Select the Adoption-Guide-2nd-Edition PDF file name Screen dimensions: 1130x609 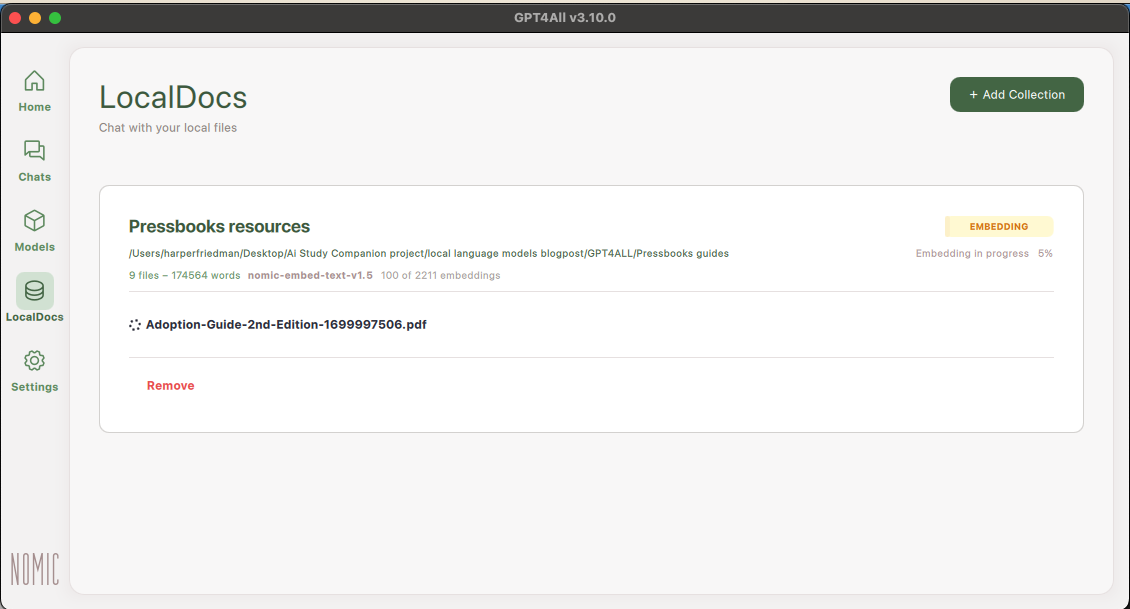click(x=286, y=325)
